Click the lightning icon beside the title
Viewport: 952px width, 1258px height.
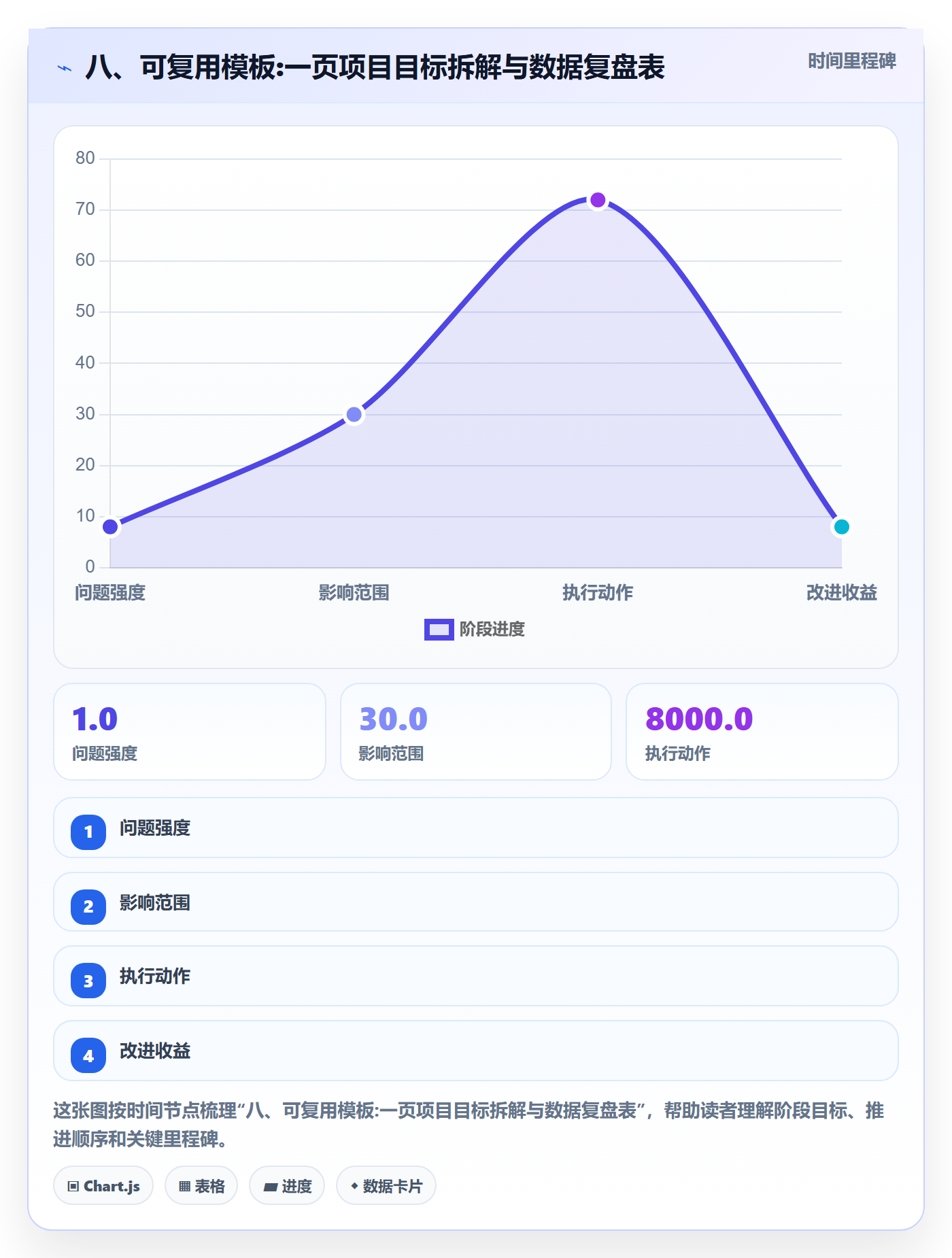pos(65,68)
